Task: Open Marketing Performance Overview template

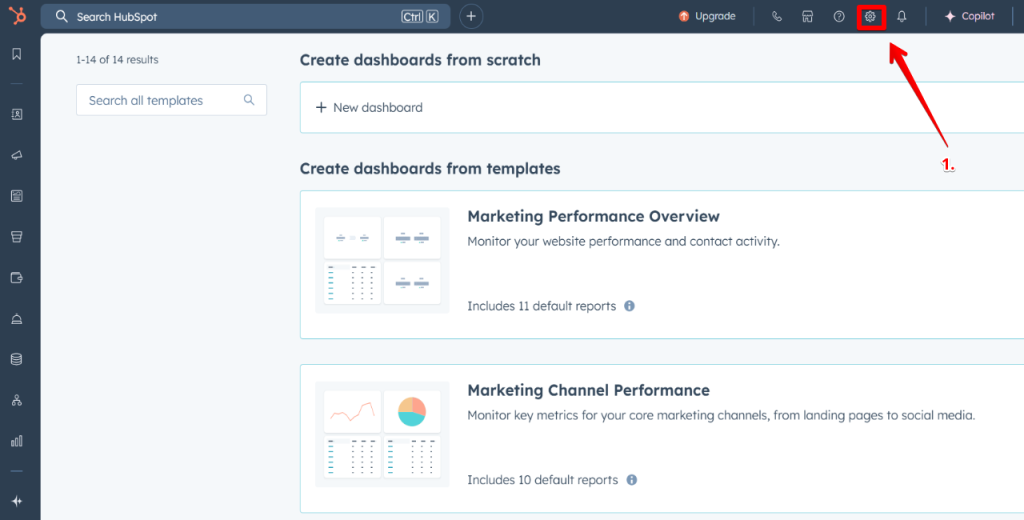Action: click(593, 216)
